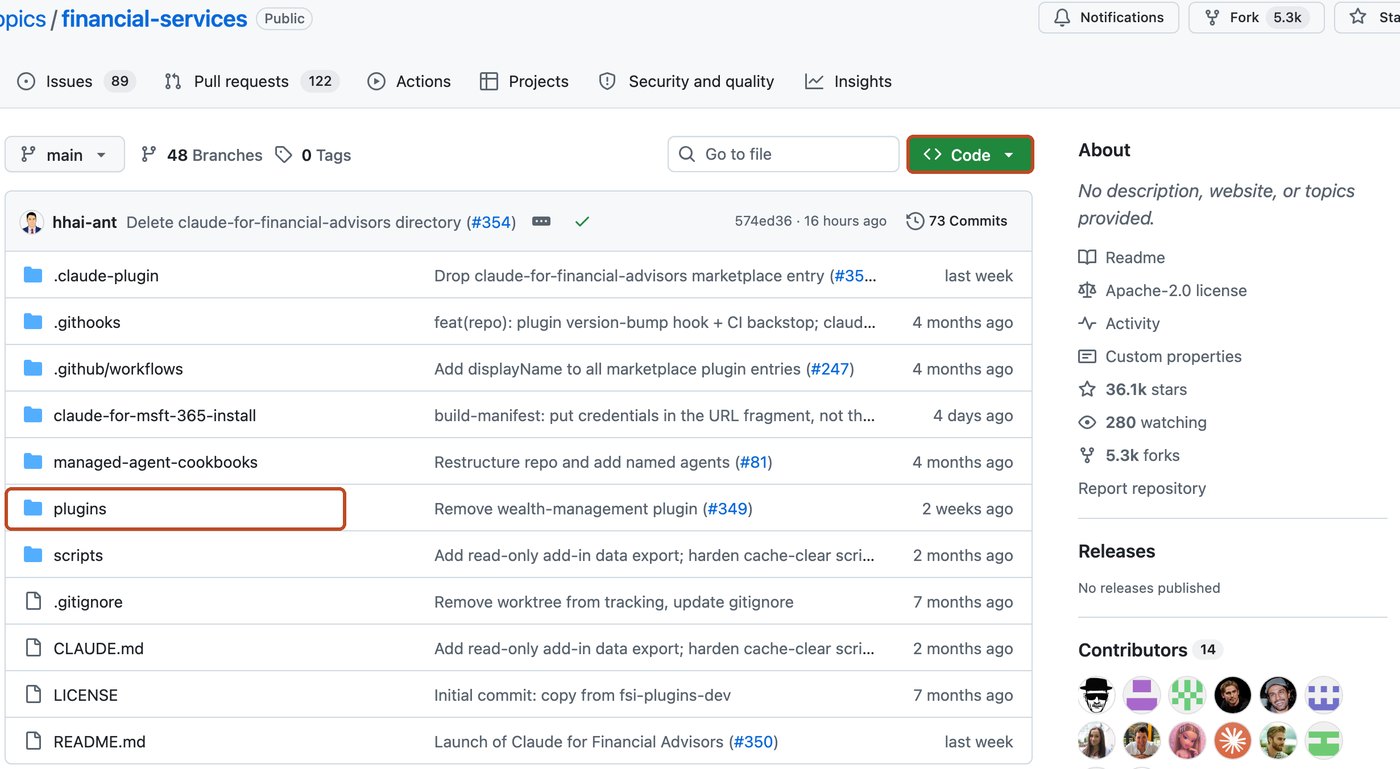1400x769 pixels.
Task: View the 48 Branches link
Action: 201,155
